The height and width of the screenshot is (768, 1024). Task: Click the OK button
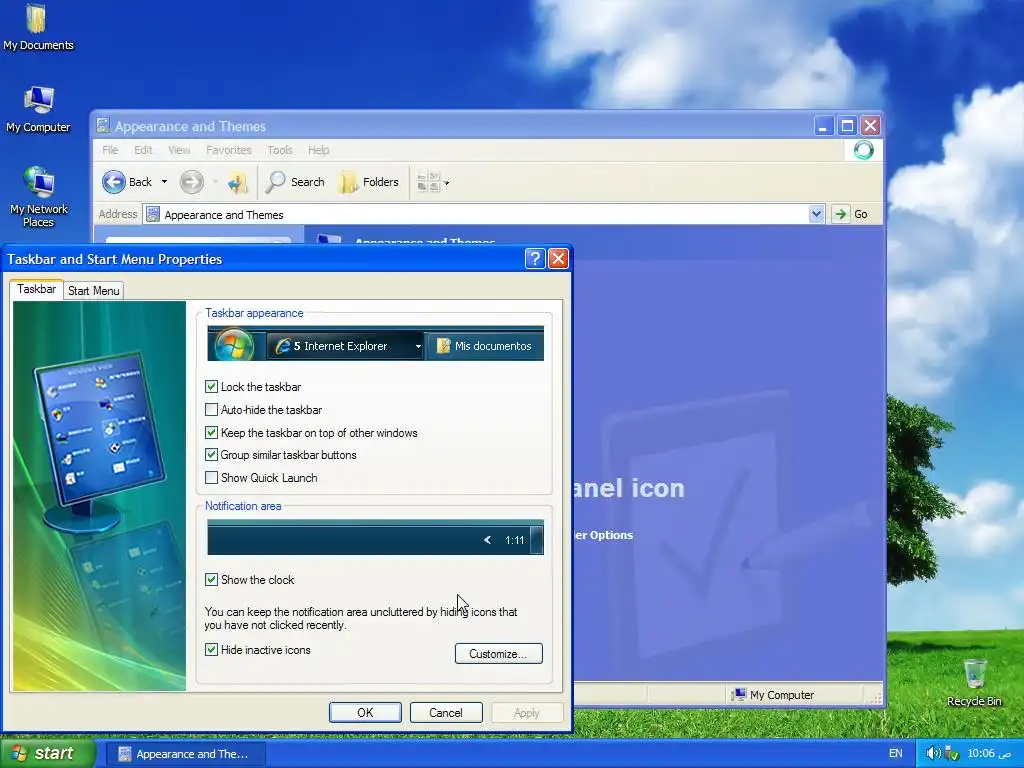click(365, 712)
